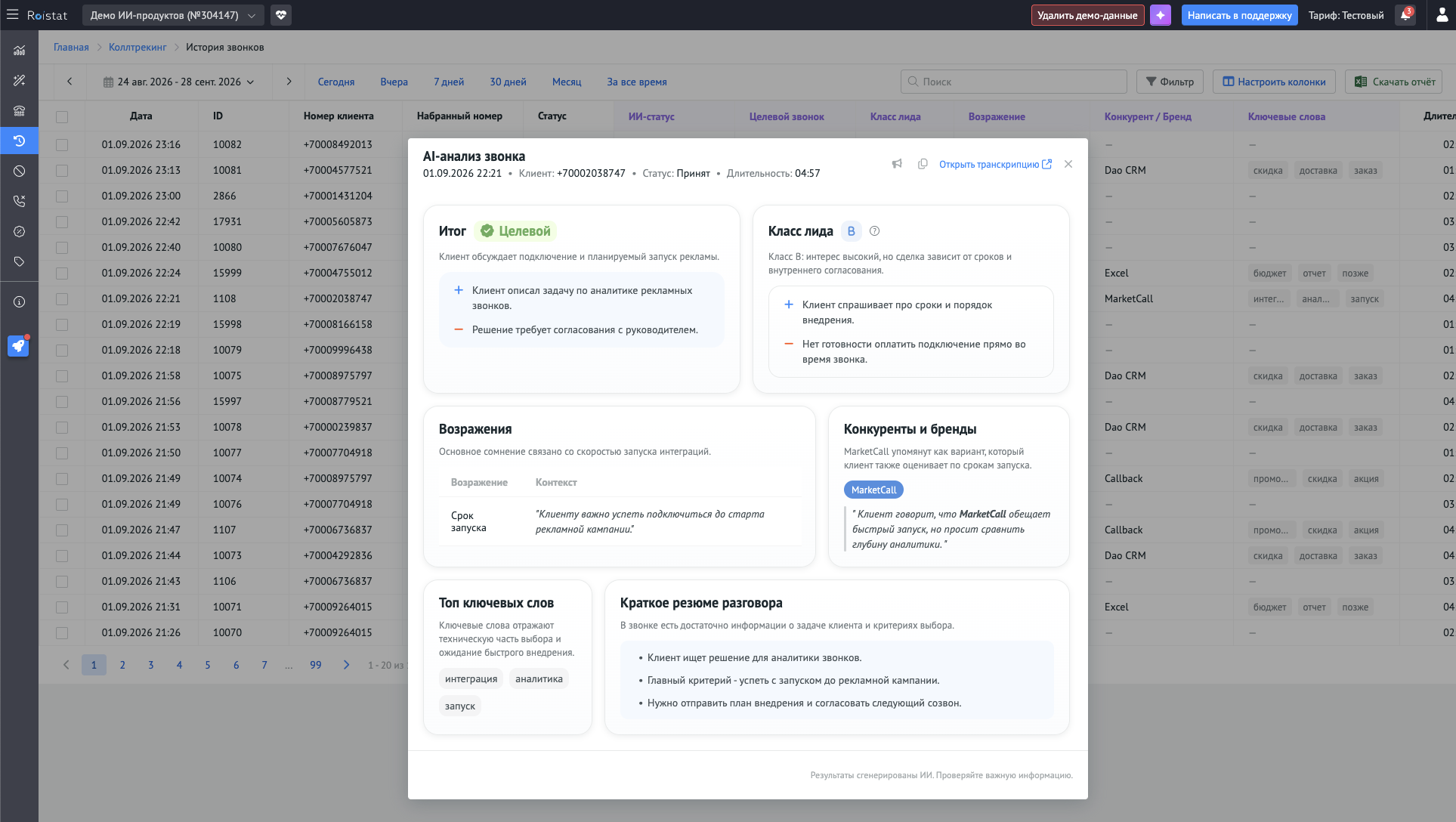Open the project selector Демо ИИ-продуктов dropdown
1456x822 pixels.
[x=172, y=15]
